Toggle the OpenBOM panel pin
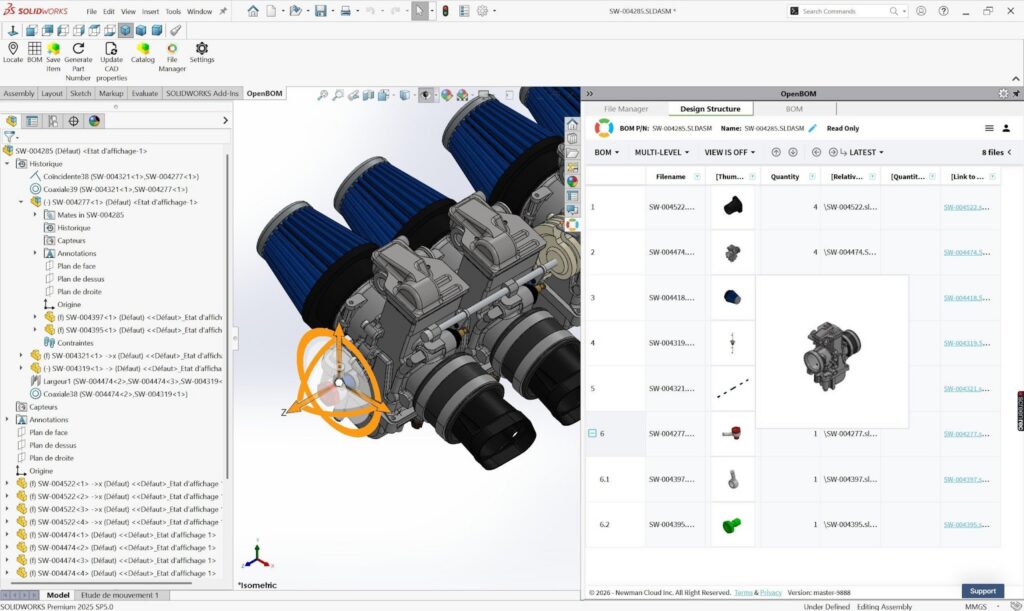 [x=1016, y=93]
